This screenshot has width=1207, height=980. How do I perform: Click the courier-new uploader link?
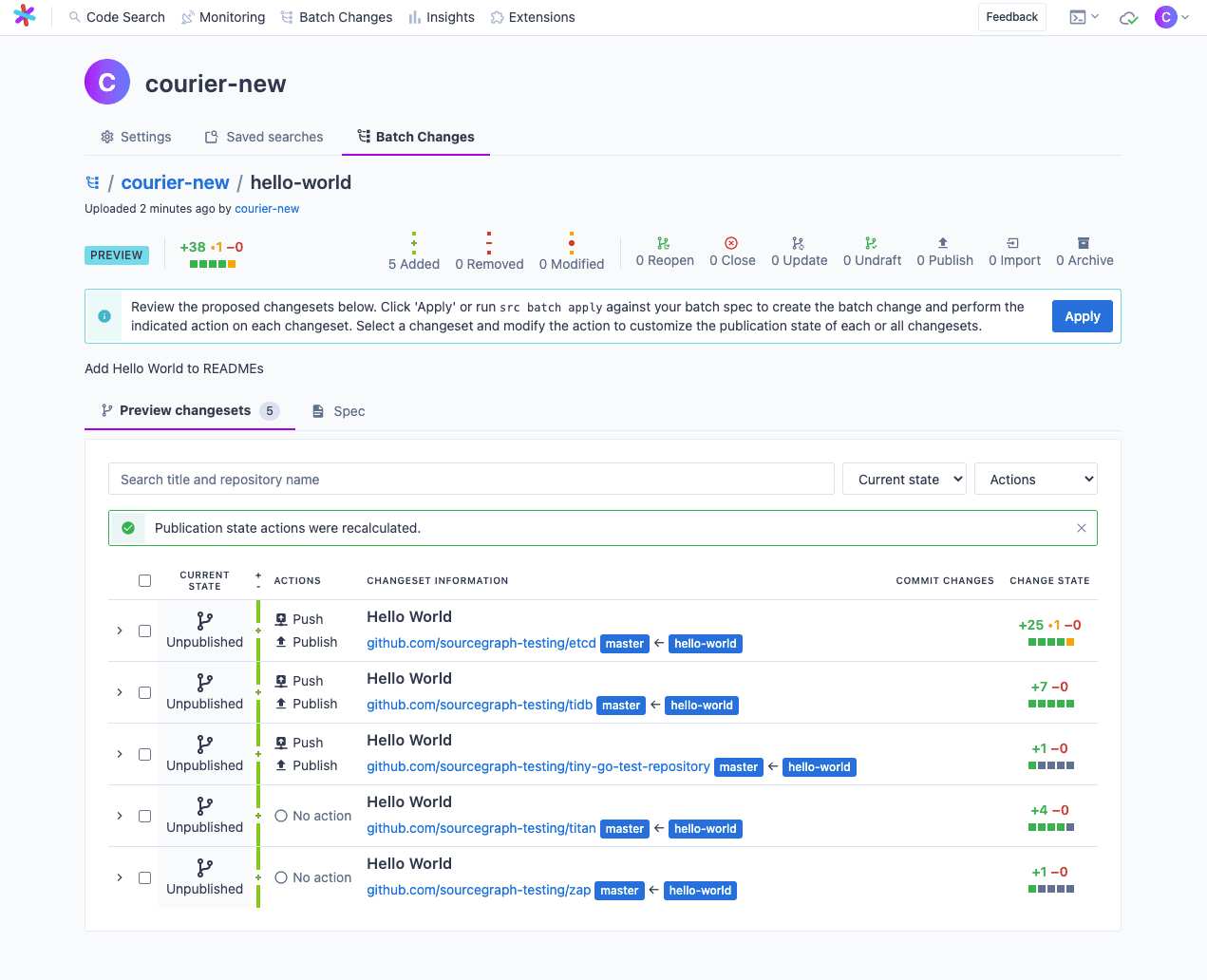(x=267, y=209)
